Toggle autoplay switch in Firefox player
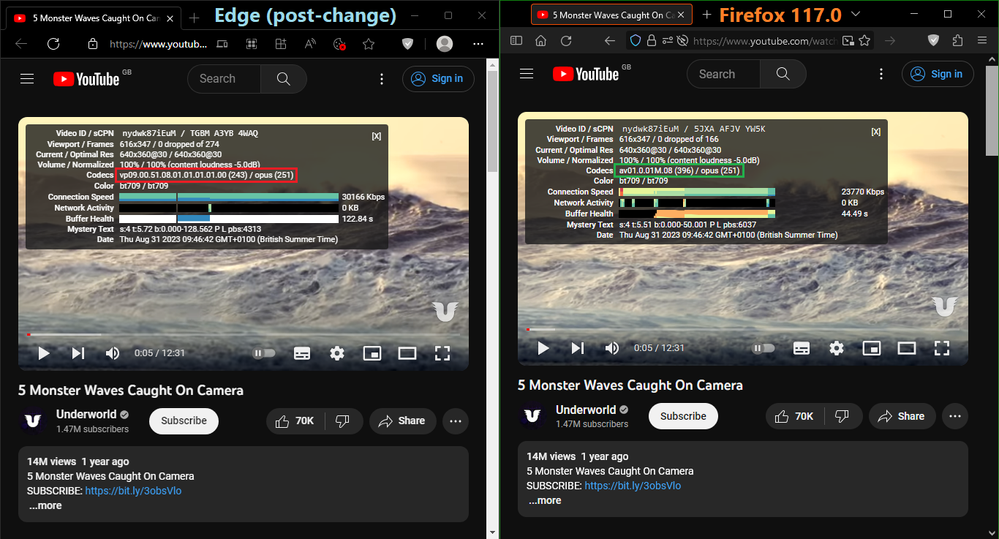The width and height of the screenshot is (999, 539). pos(764,348)
